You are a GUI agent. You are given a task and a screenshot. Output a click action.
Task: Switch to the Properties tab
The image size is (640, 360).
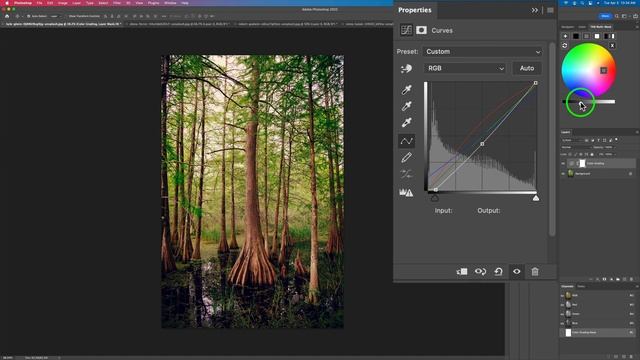point(415,10)
